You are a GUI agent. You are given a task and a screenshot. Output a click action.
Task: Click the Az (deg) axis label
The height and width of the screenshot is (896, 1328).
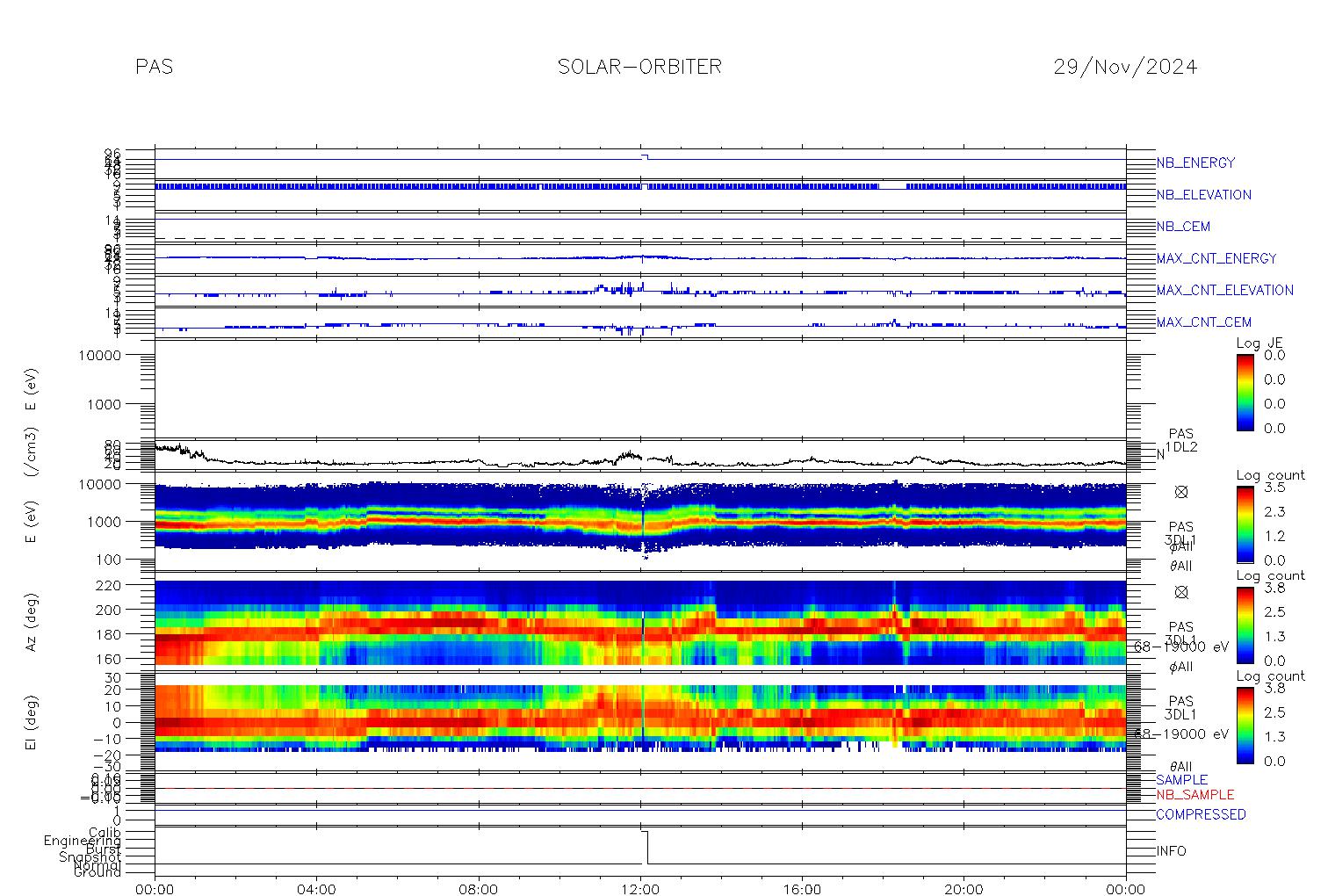pos(32,621)
